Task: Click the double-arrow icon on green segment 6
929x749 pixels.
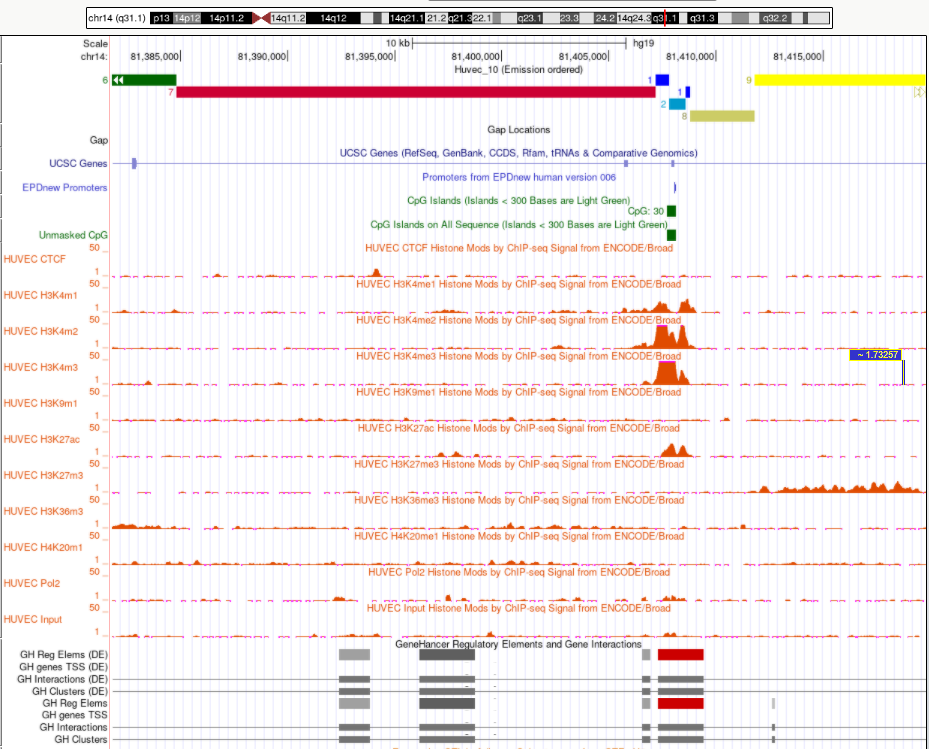Action: (118, 80)
